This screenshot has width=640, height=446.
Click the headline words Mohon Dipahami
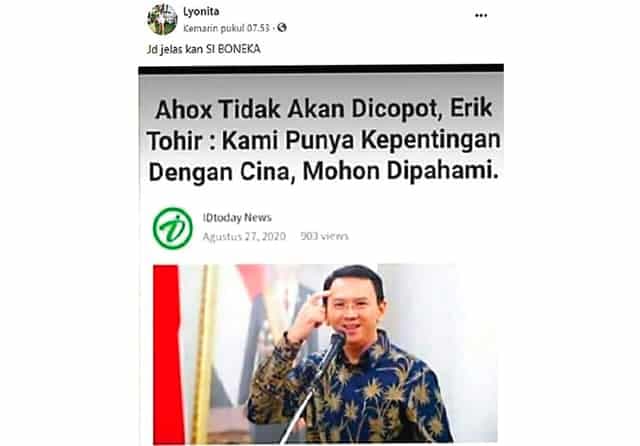tap(401, 171)
